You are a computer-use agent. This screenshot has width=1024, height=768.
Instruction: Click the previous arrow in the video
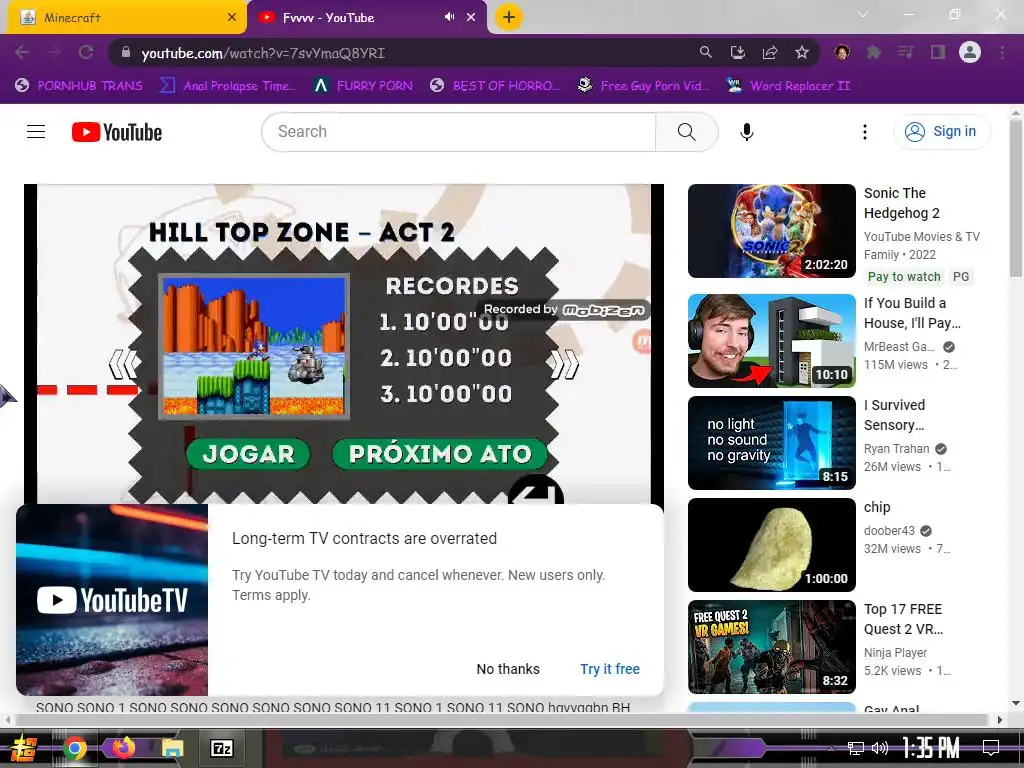tap(124, 364)
